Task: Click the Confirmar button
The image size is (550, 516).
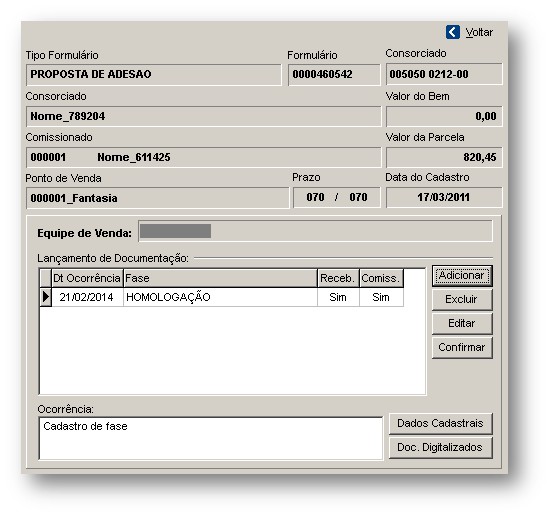Action: coord(462,347)
